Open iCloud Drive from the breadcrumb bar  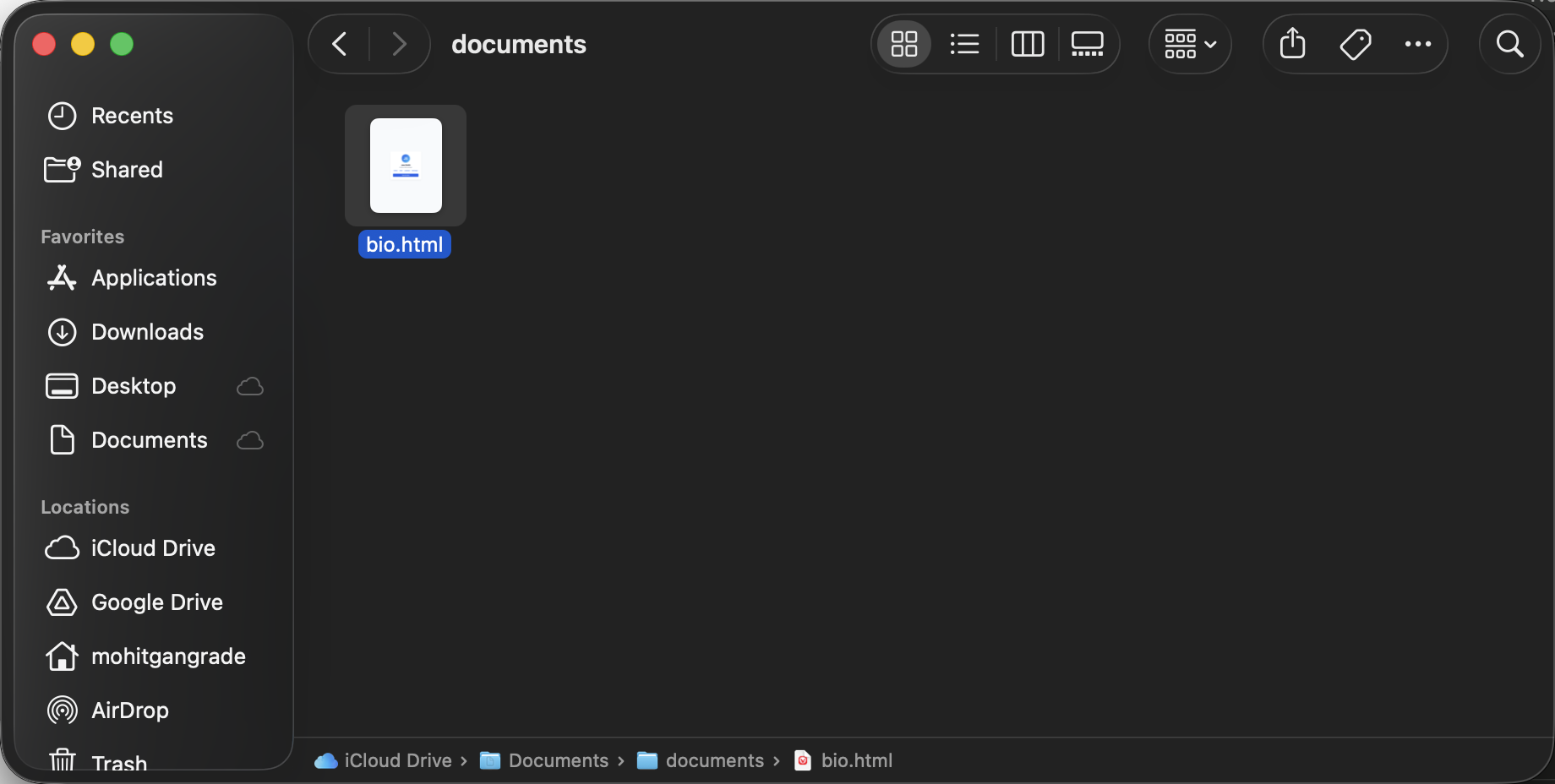(x=398, y=760)
